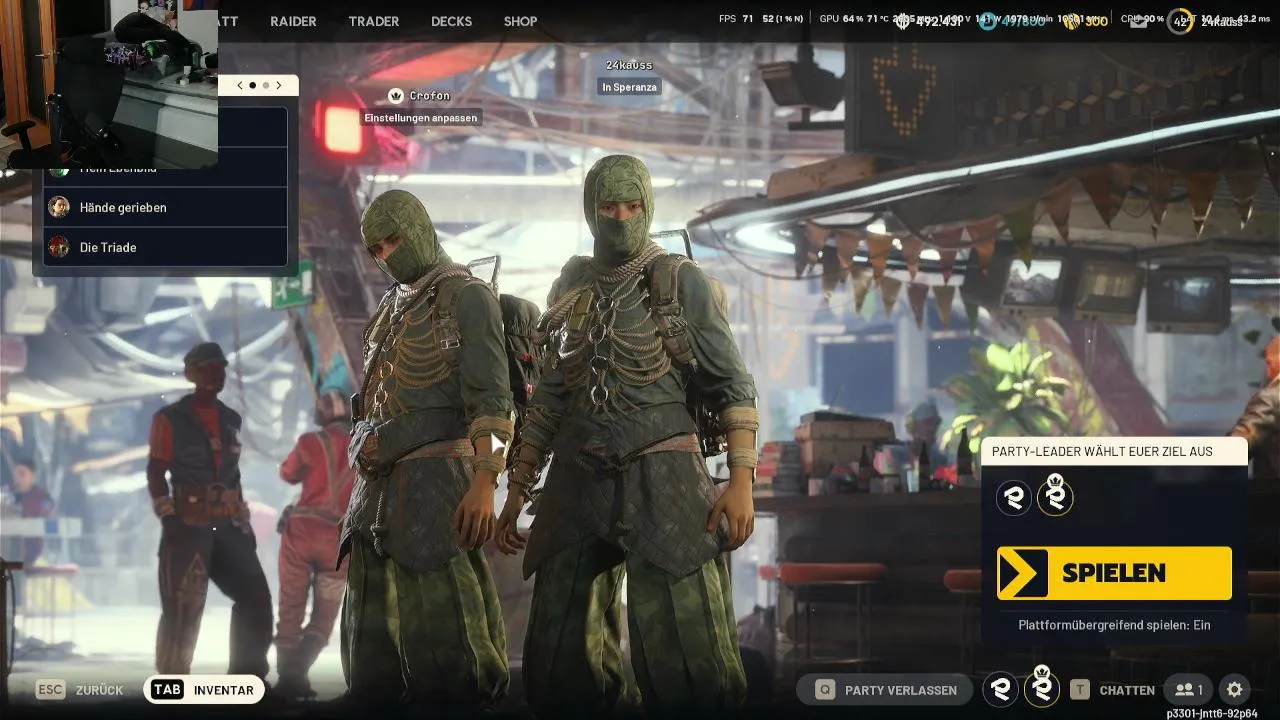Go to the next emote page arrow
The image size is (1280, 720).
point(279,85)
